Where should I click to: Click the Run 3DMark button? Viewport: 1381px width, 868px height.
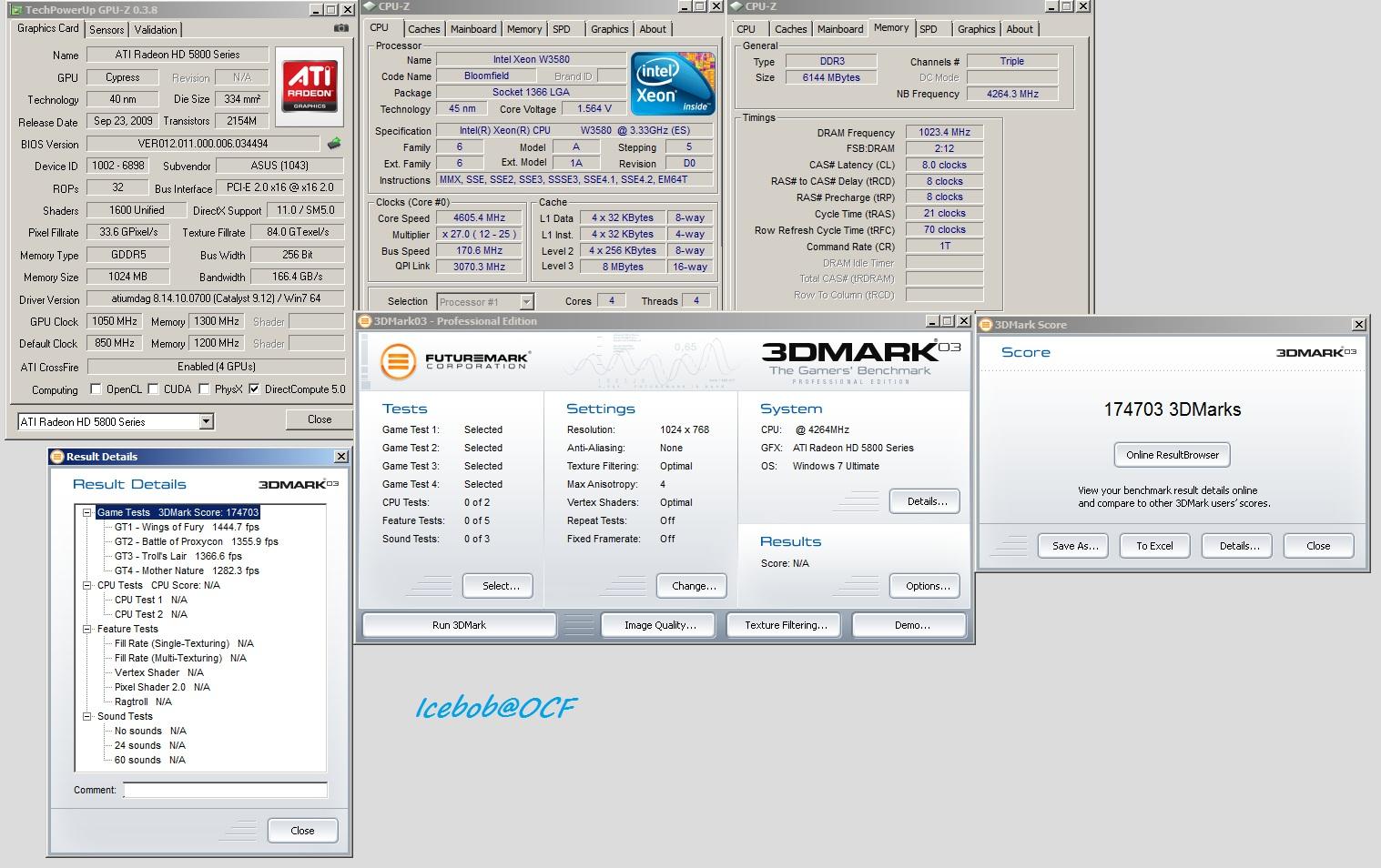coord(459,625)
